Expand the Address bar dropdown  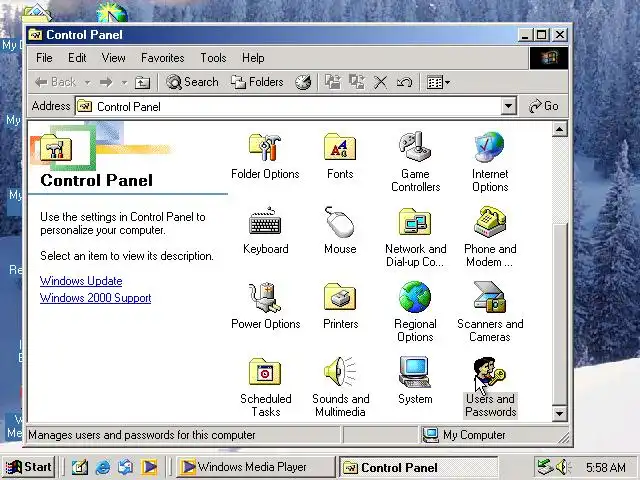[x=508, y=106]
